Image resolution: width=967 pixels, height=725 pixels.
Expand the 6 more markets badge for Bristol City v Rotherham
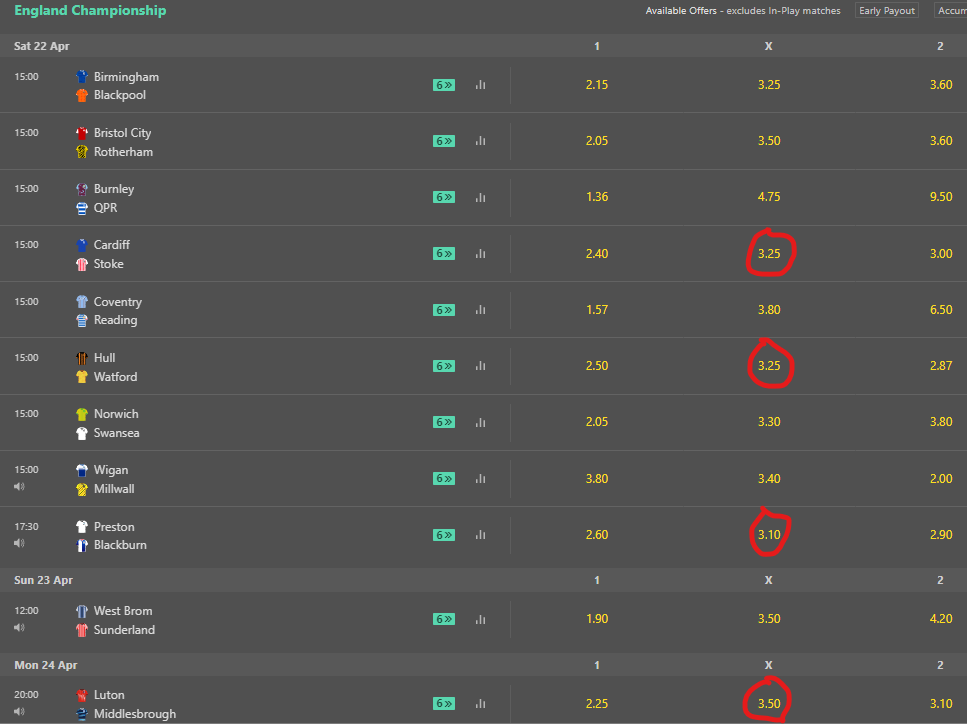444,141
